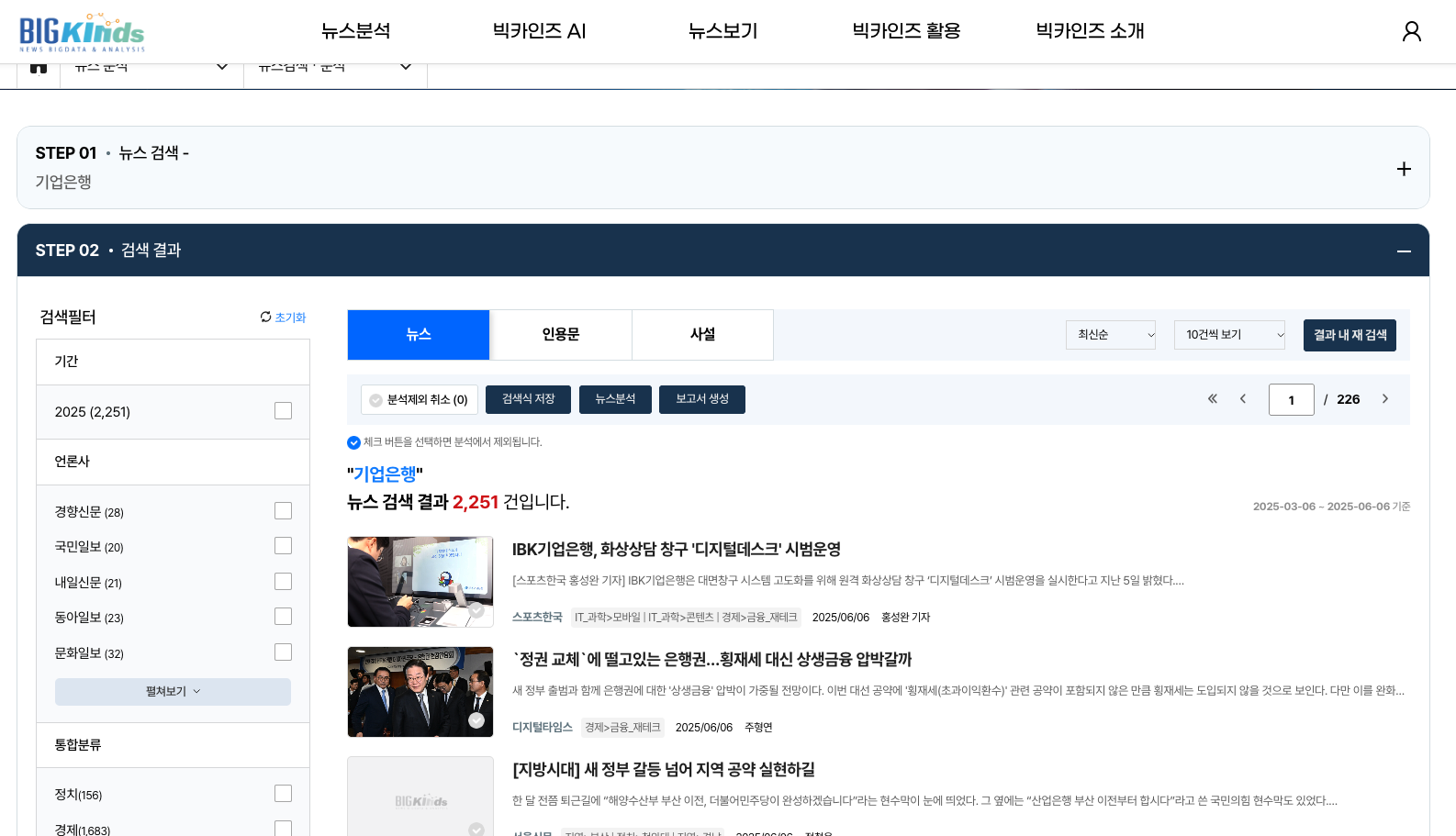Screen dimensions: 1456x836
Task: Click the 통합분류 filter header
Action: (x=173, y=745)
